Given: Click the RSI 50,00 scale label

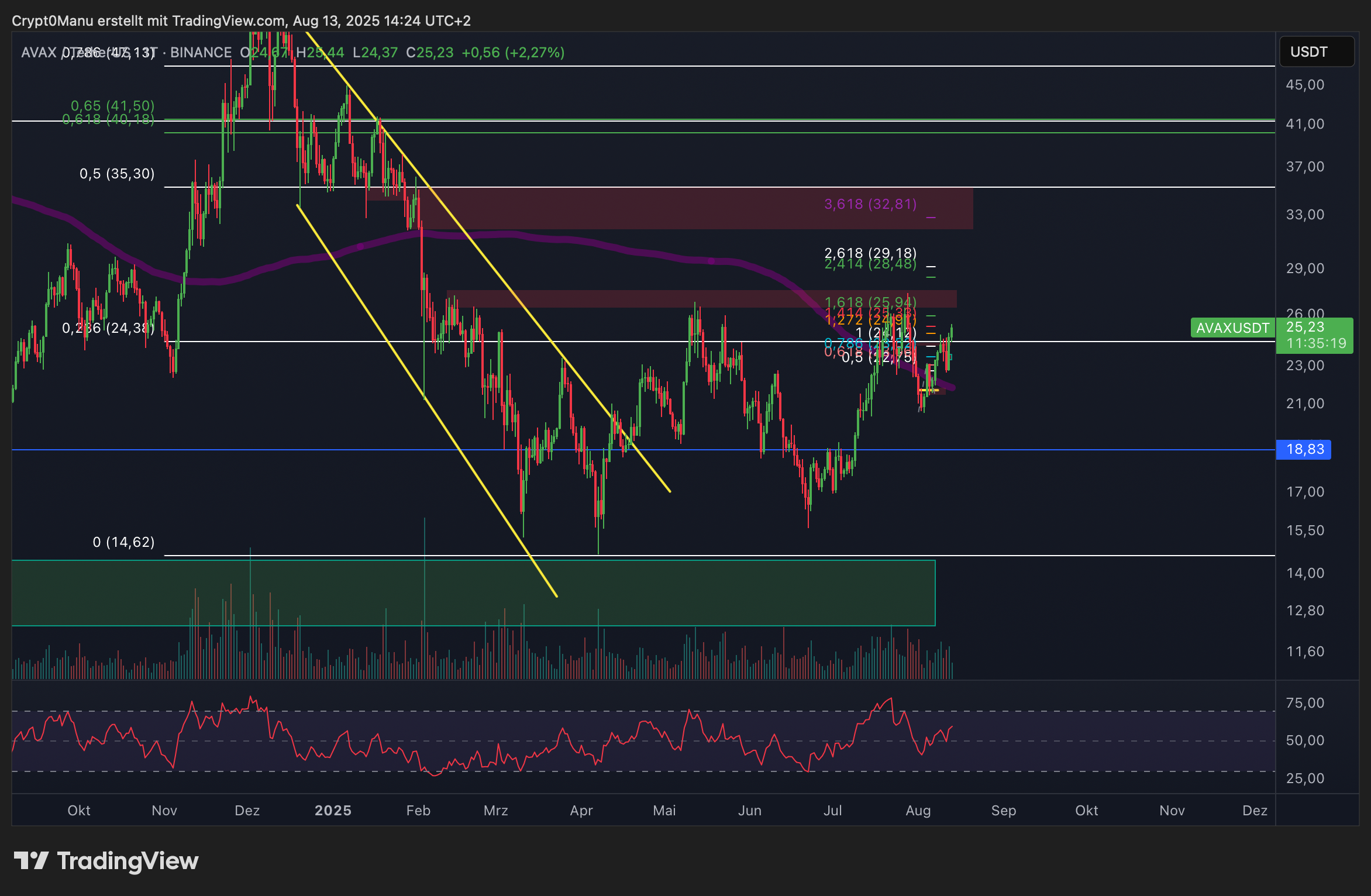Looking at the screenshot, I should pyautogui.click(x=1304, y=740).
